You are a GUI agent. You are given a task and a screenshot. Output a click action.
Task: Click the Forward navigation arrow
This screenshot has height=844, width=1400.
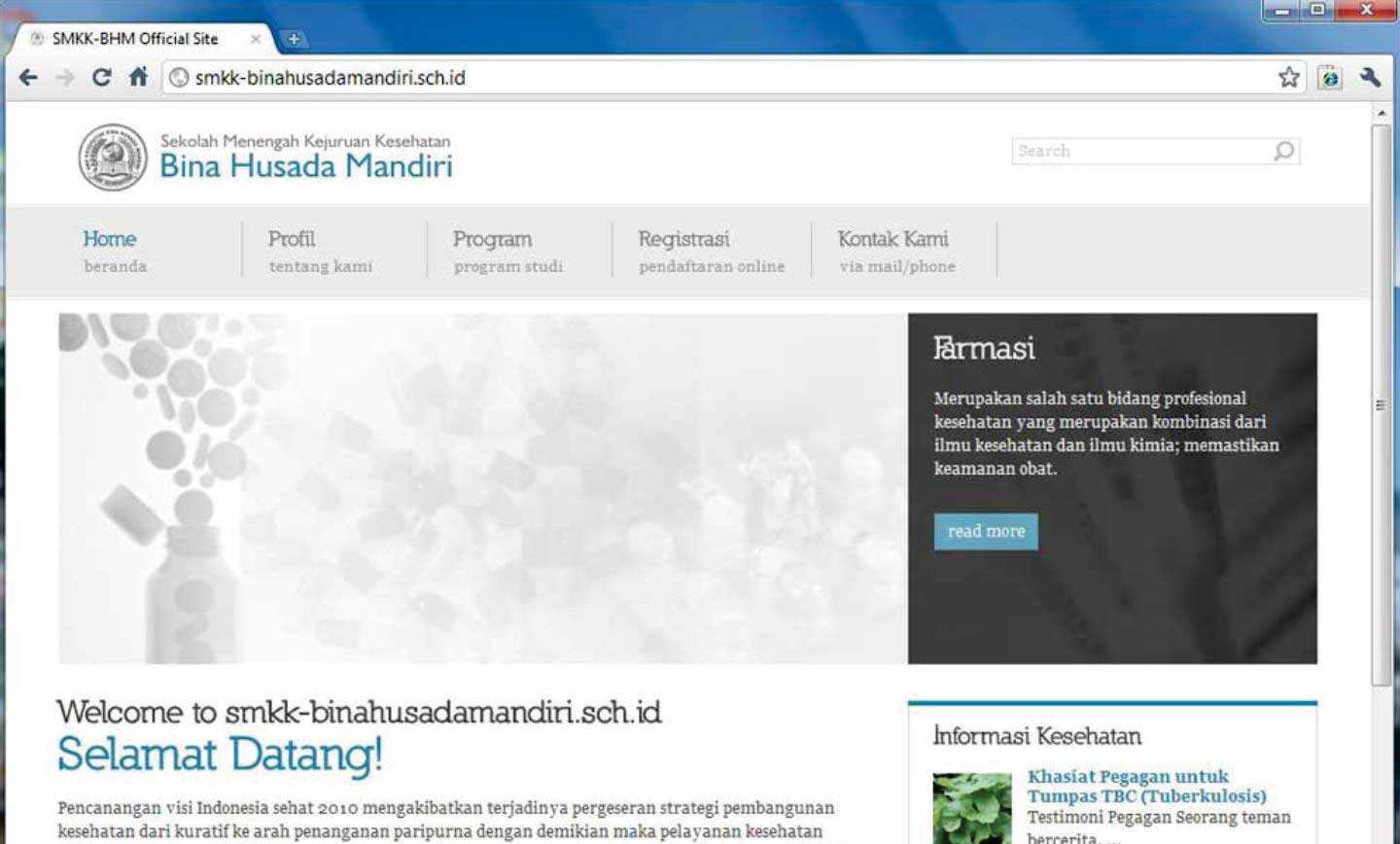(x=64, y=78)
